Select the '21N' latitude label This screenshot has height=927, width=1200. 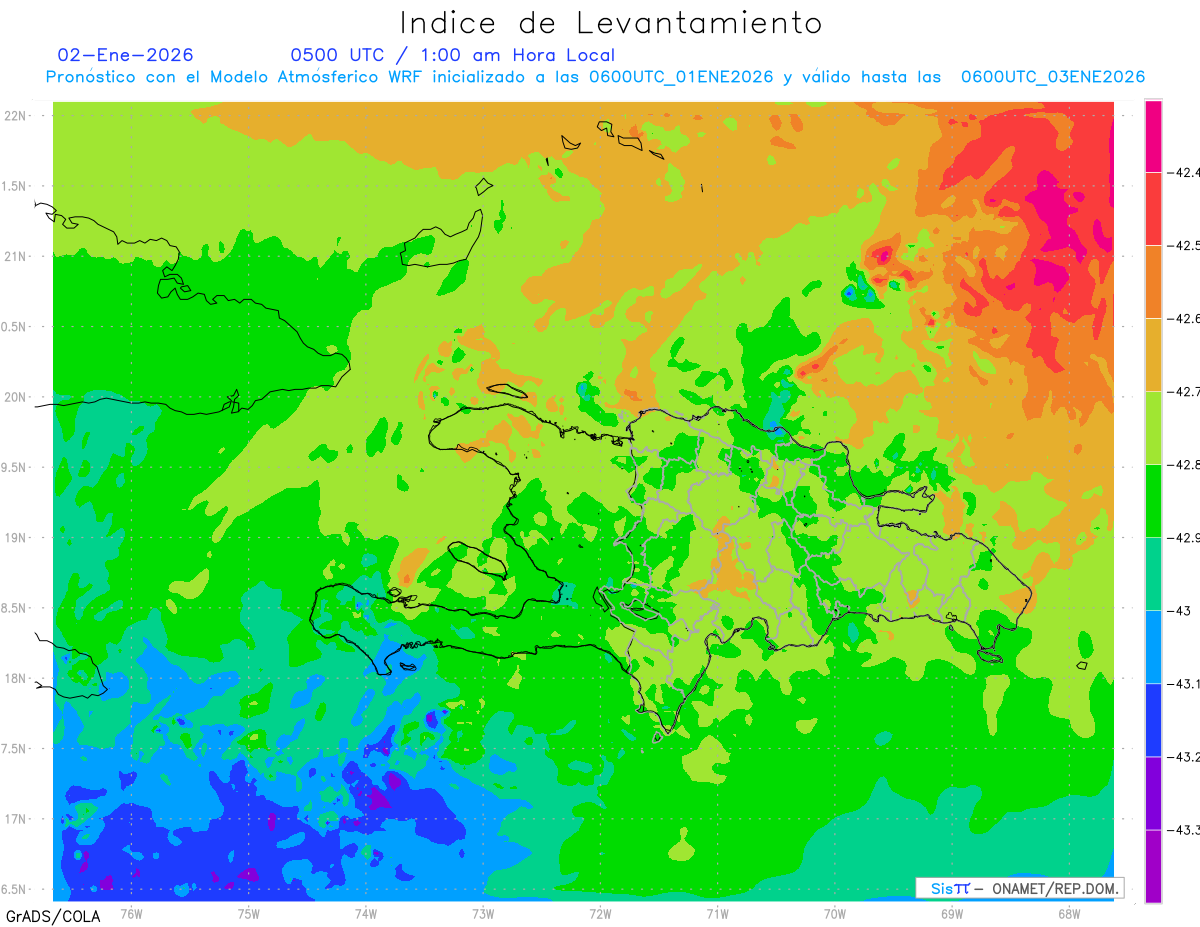coord(15,256)
